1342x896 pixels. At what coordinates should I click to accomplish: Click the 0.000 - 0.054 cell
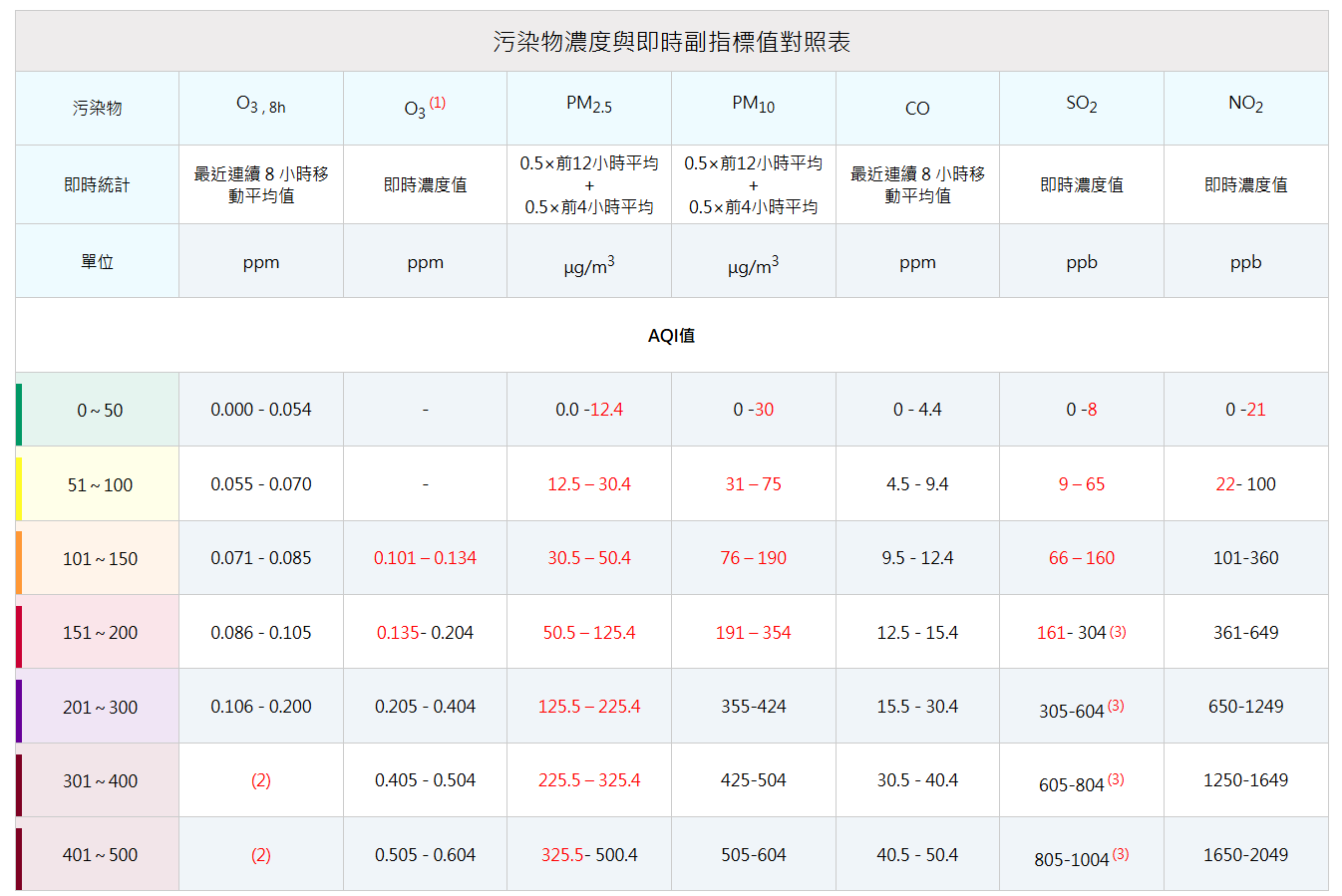point(261,409)
